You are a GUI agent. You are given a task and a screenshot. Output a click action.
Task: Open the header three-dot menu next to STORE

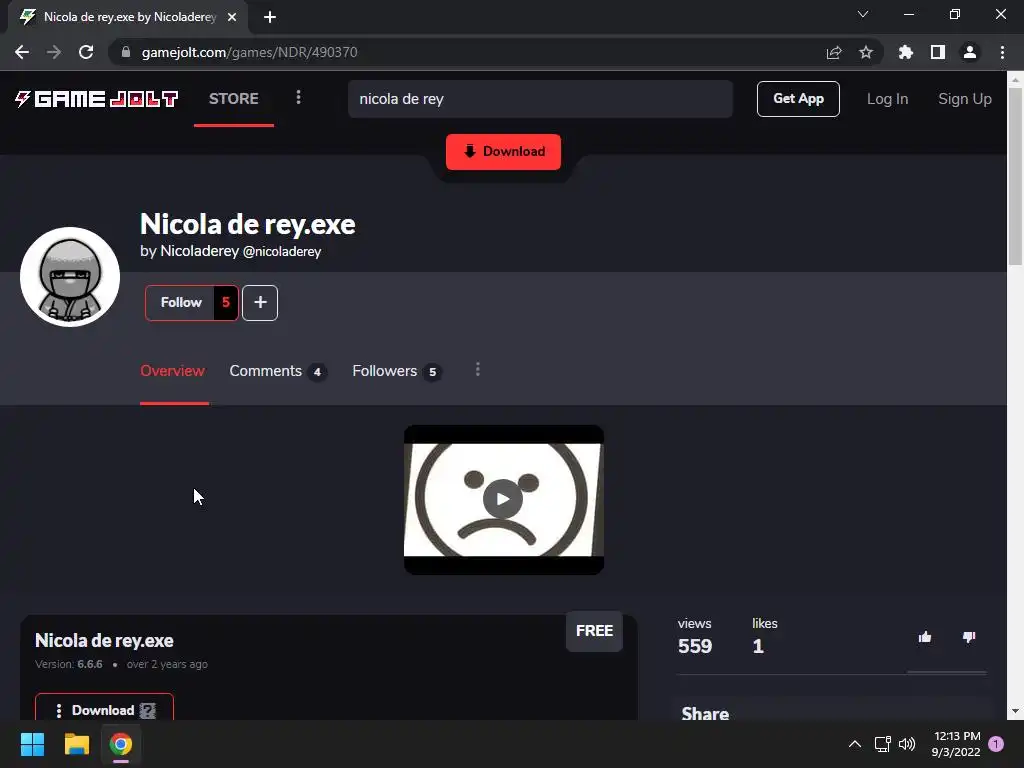pyautogui.click(x=298, y=97)
